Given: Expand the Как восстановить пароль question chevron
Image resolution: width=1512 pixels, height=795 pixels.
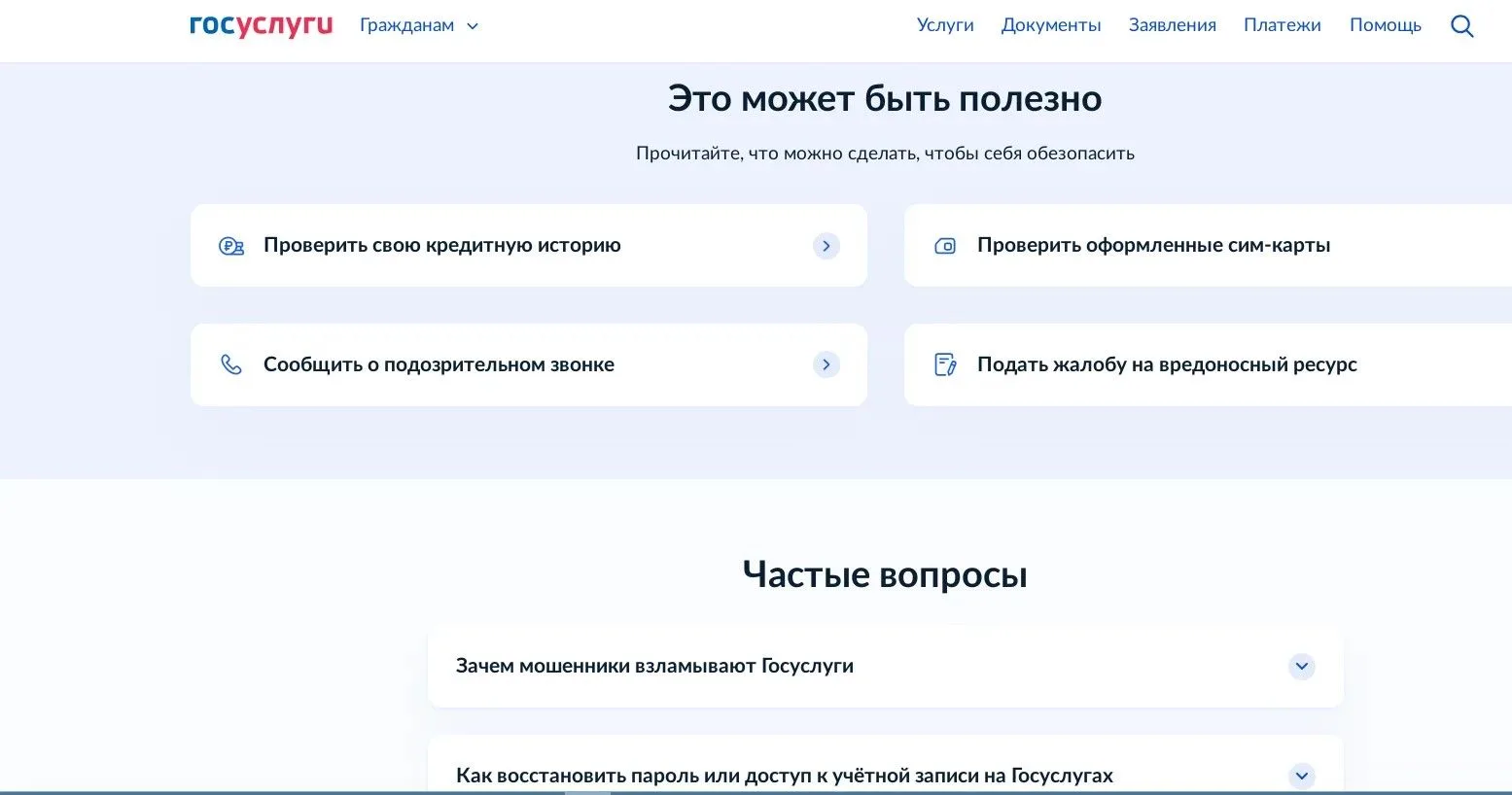Looking at the screenshot, I should [x=1302, y=776].
